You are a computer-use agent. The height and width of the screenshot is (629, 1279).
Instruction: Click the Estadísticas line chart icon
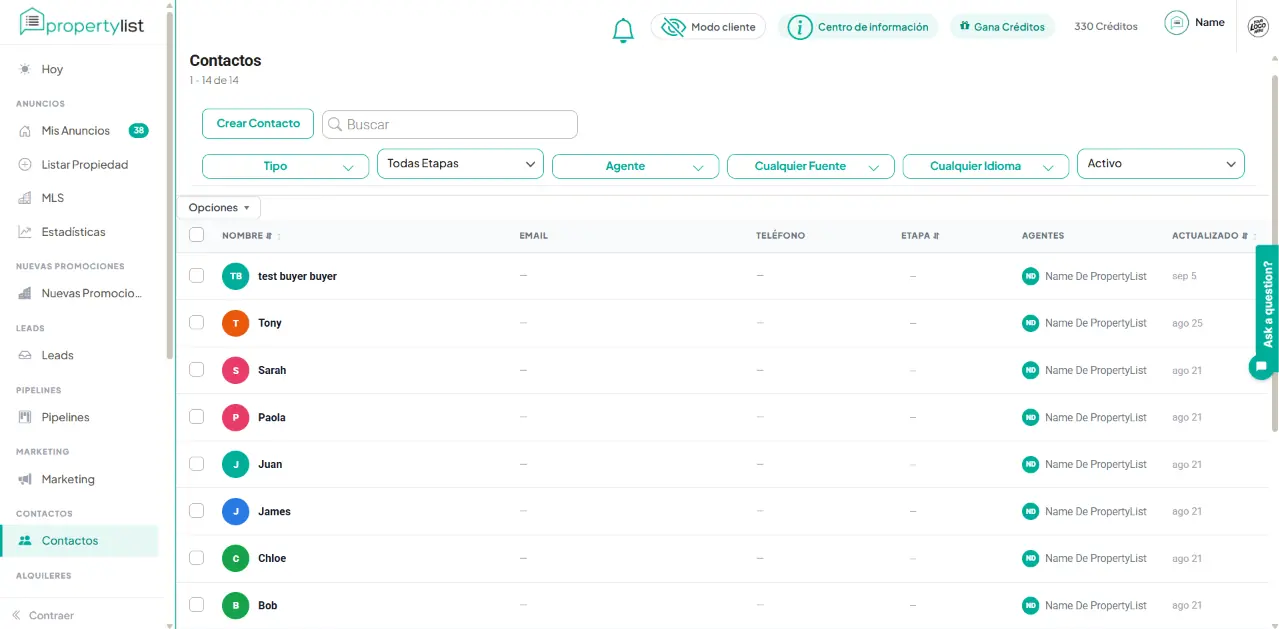[x=25, y=232]
